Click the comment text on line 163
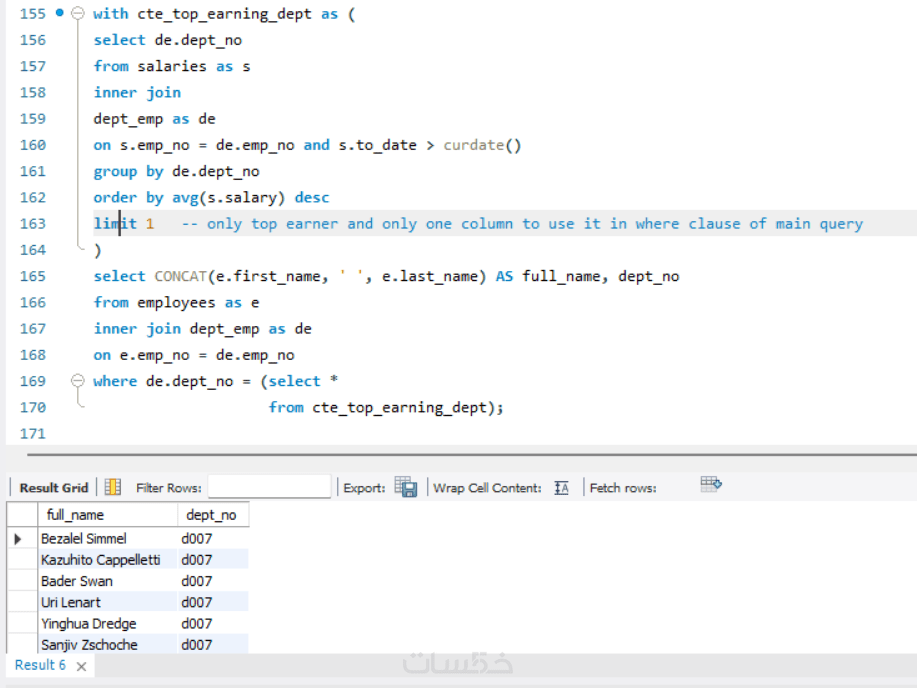 (x=522, y=223)
